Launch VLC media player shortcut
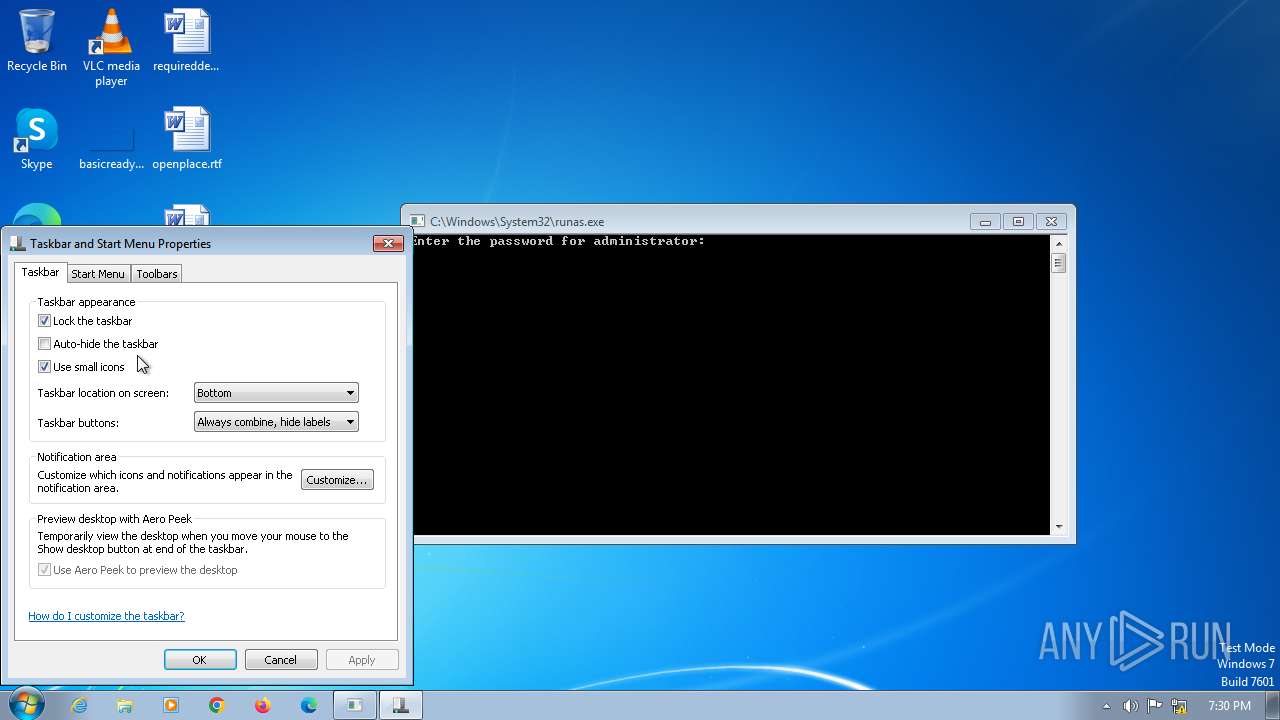This screenshot has width=1280, height=720. point(111,46)
